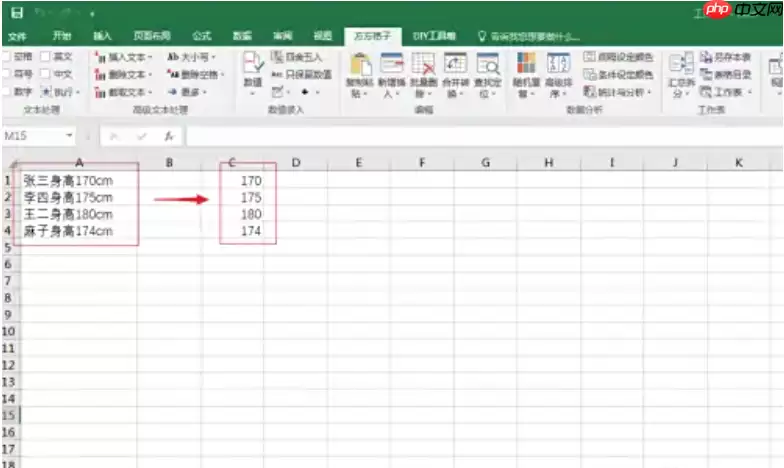
Task: Switch to the 视图 View tab
Action: coord(322,36)
